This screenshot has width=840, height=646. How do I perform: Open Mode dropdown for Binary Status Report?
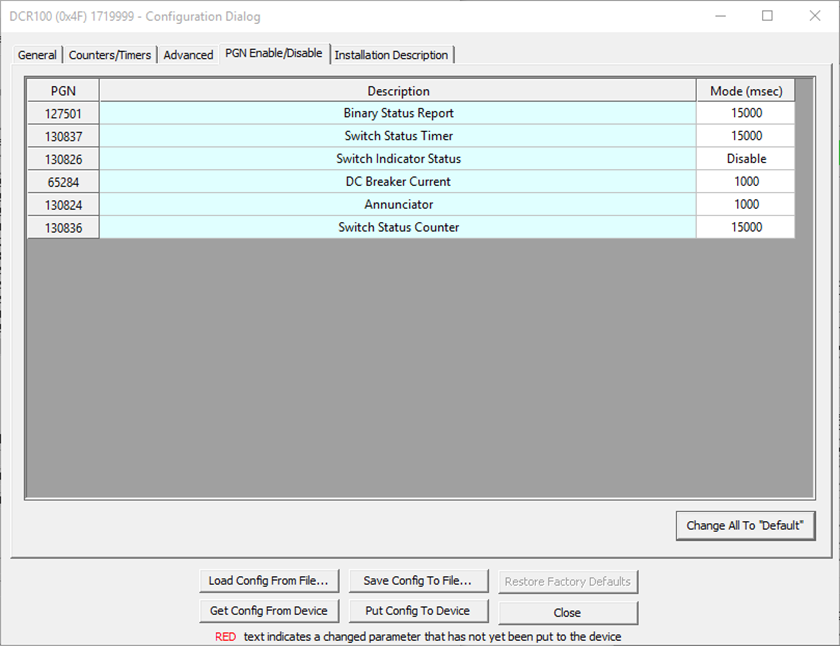pos(746,113)
